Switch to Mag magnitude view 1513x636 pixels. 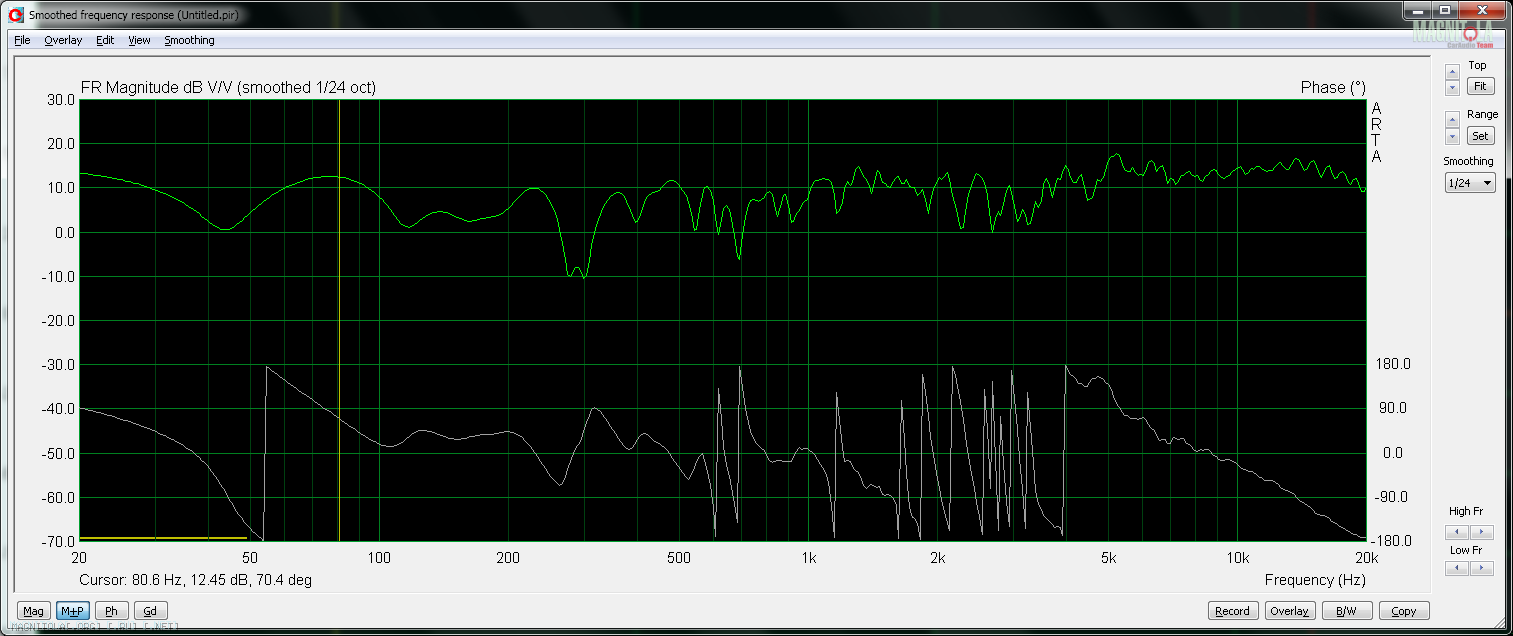click(x=33, y=611)
